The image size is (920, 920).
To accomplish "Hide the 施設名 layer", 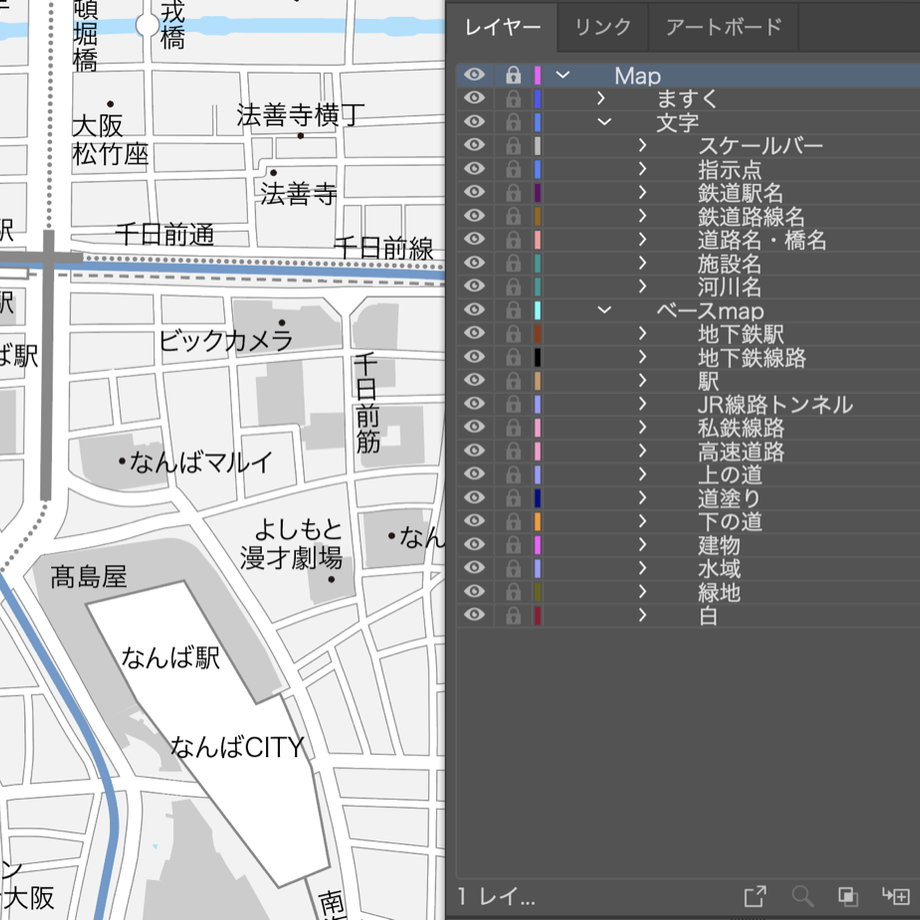I will pyautogui.click(x=474, y=262).
